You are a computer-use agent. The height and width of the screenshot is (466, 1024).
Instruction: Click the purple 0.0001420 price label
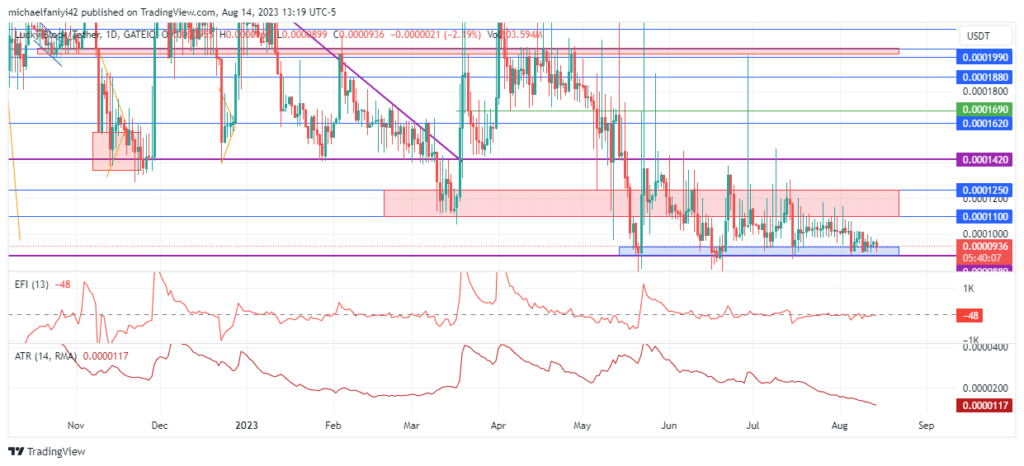coord(985,159)
